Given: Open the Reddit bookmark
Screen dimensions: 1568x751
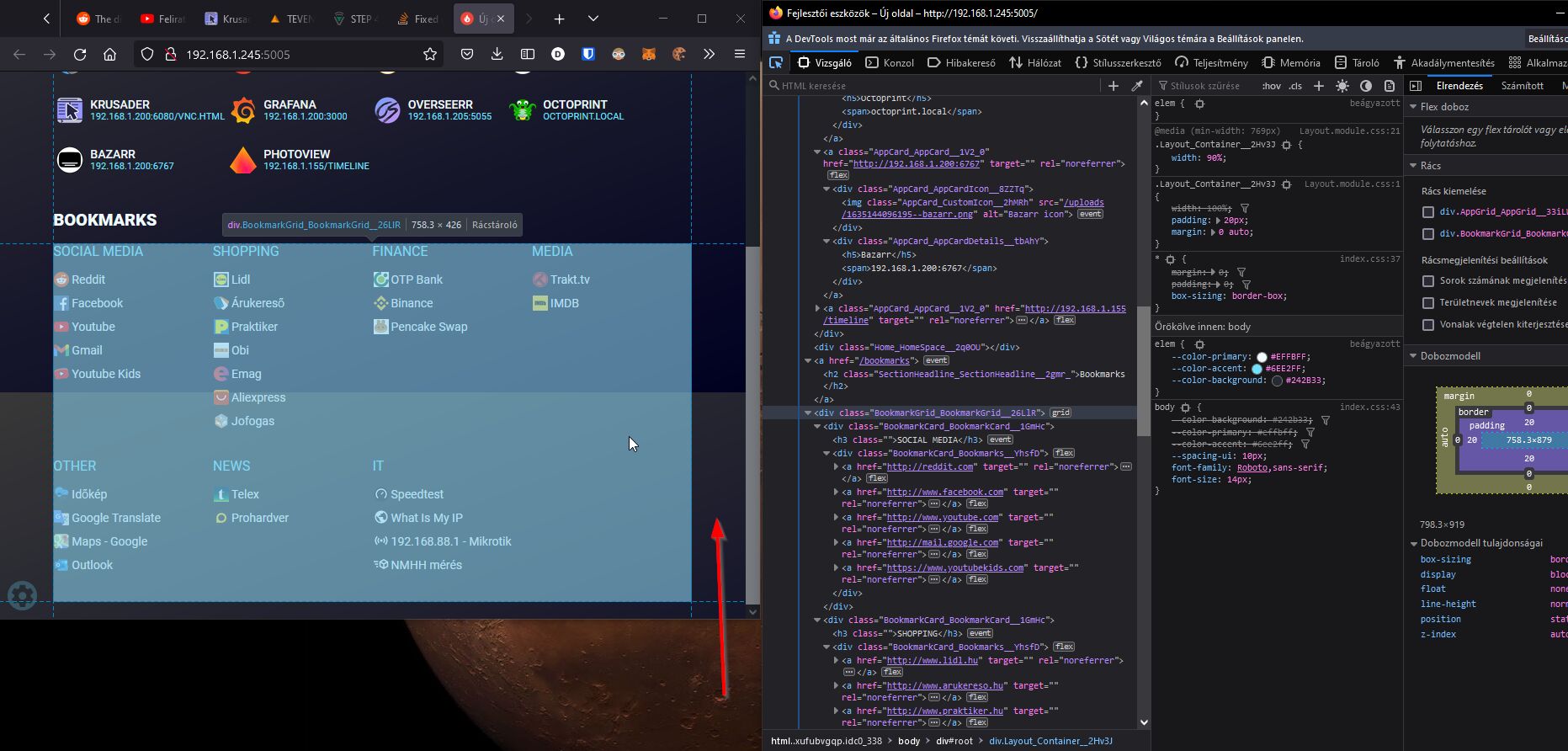Looking at the screenshot, I should tap(80, 280).
